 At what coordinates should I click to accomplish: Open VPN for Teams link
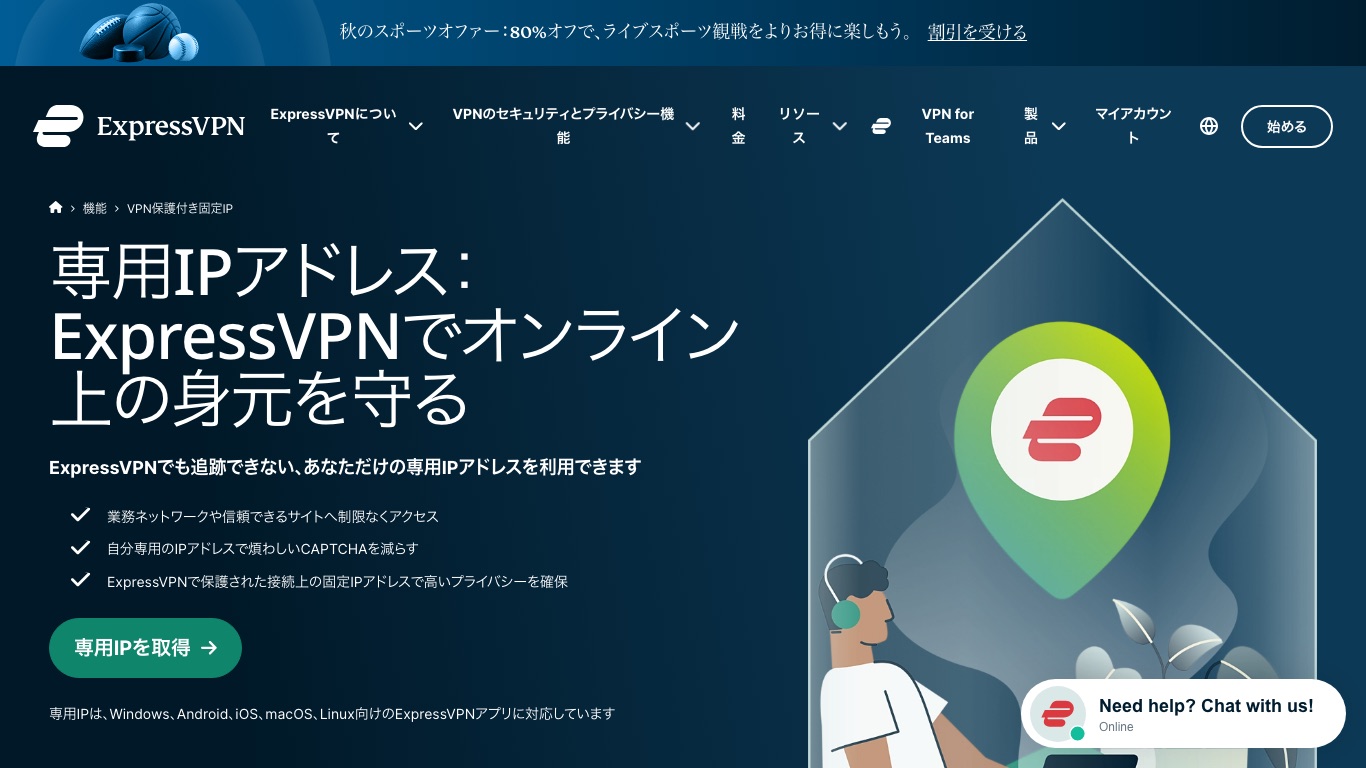pos(948,126)
